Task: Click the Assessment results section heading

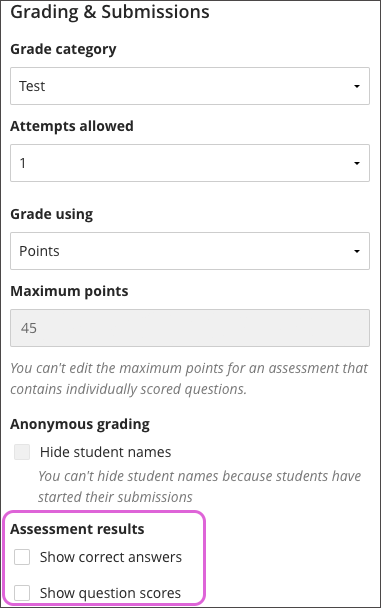Action: (x=77, y=529)
